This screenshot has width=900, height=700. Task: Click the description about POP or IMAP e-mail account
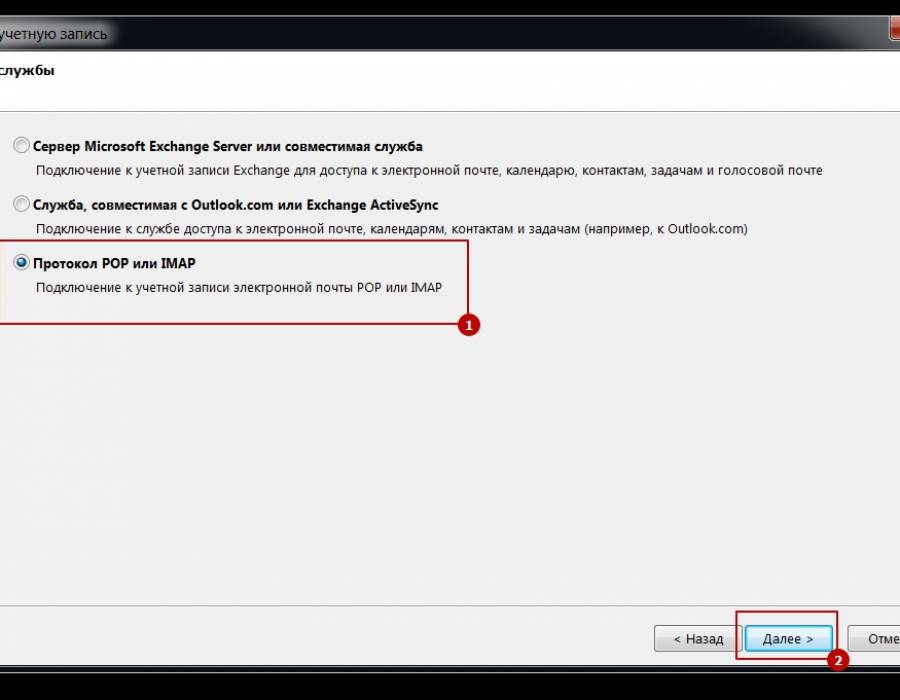239,287
